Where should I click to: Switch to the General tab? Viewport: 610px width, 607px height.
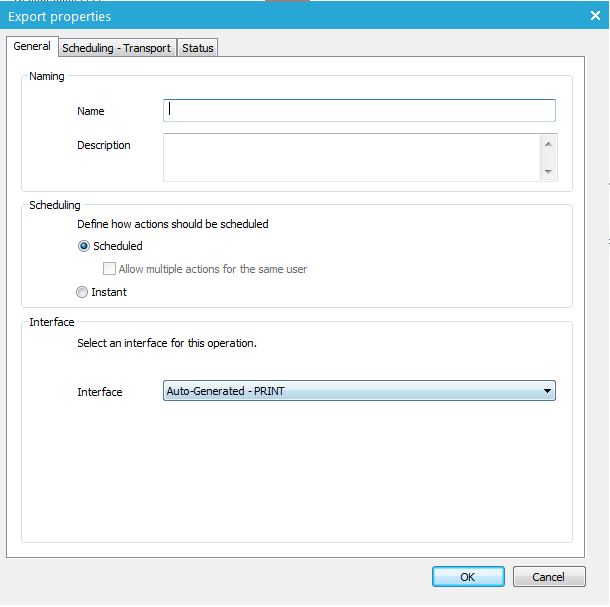click(x=32, y=47)
